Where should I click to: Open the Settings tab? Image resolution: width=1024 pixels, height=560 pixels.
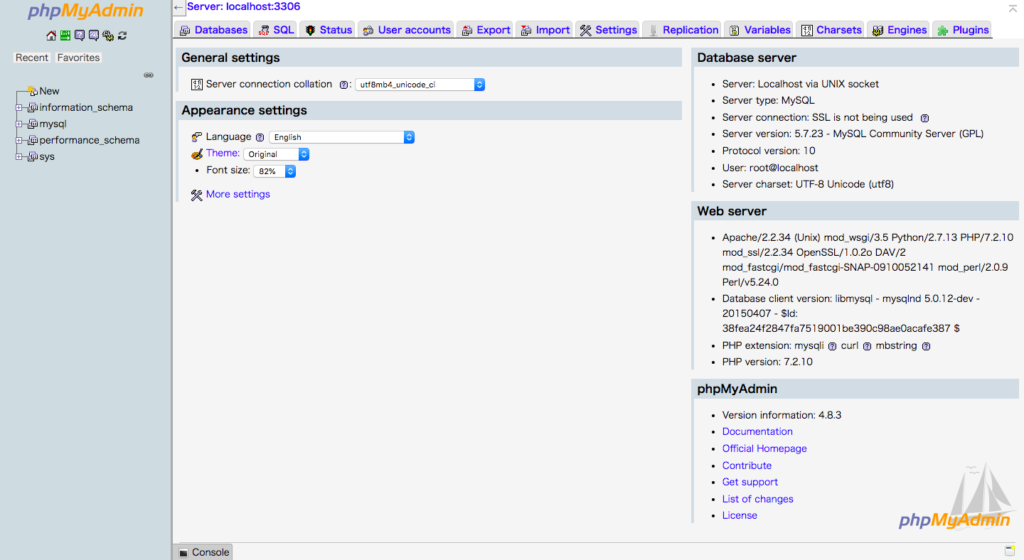tap(608, 30)
